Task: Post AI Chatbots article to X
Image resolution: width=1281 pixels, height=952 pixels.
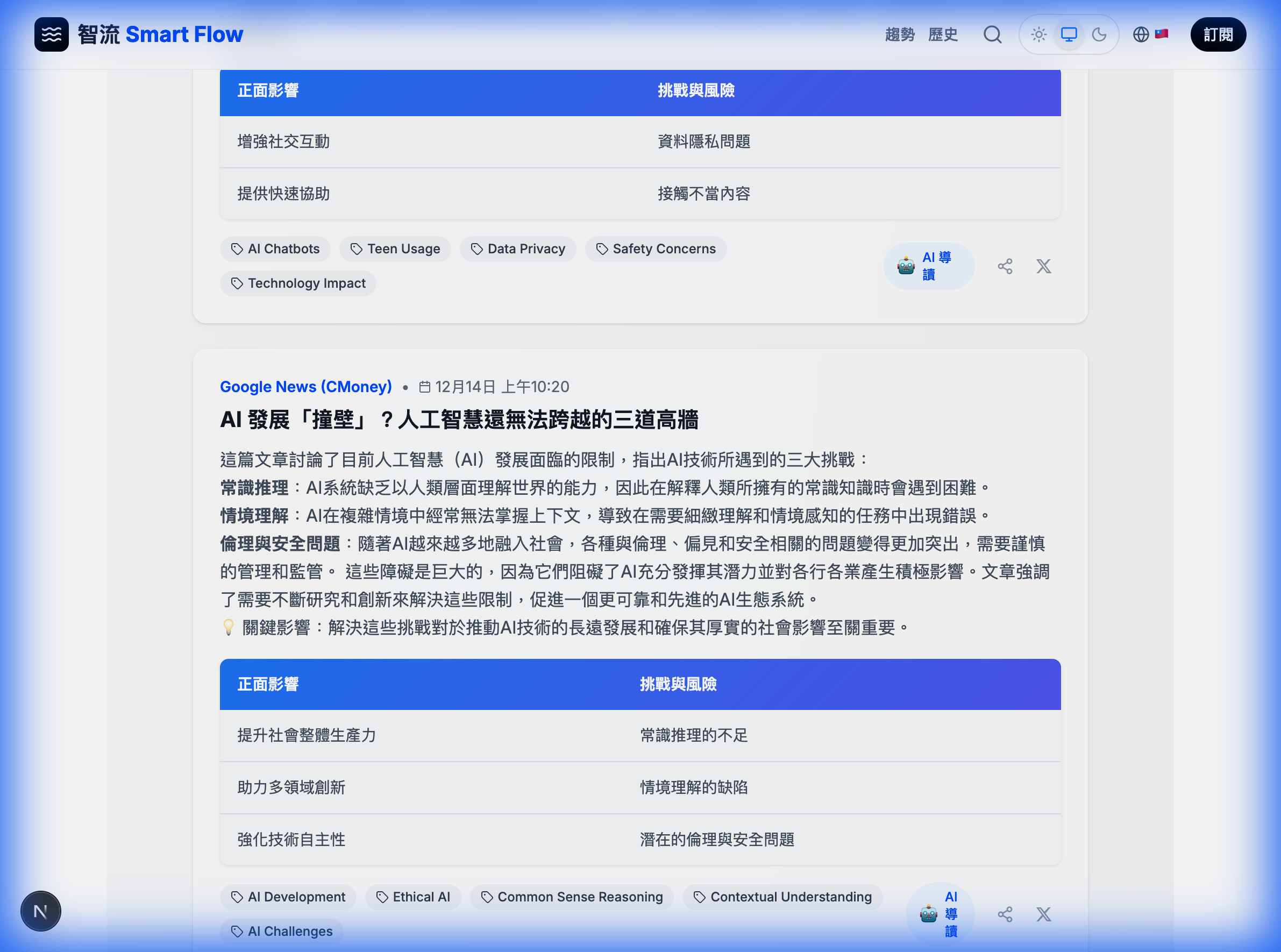Action: (x=1044, y=266)
